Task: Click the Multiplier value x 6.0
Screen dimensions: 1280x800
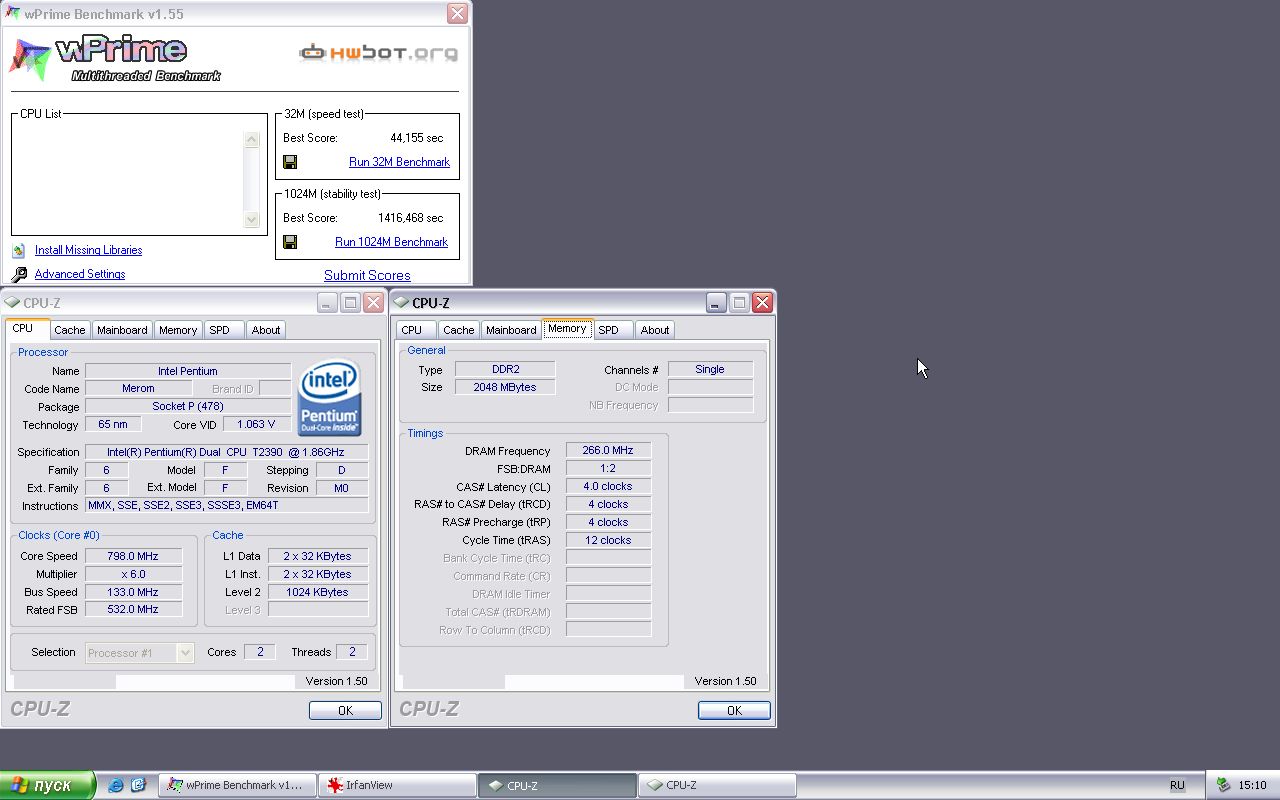Action: click(133, 574)
